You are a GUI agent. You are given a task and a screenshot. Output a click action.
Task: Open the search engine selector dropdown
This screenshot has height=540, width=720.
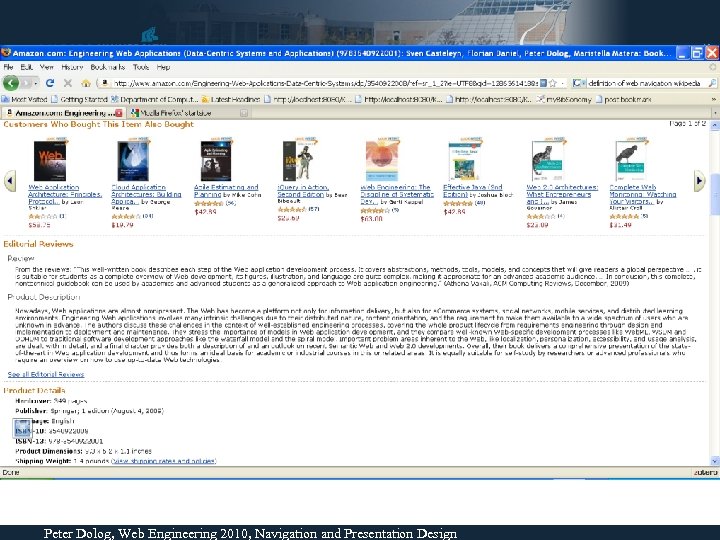point(579,83)
